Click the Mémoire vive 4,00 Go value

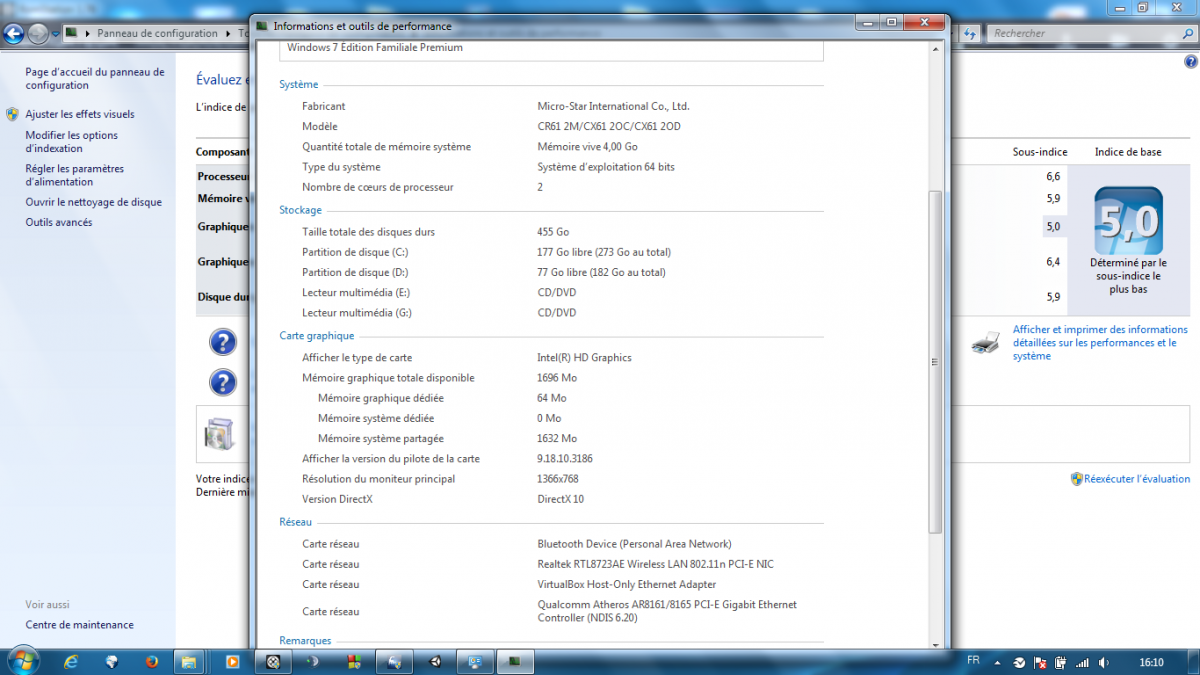(x=587, y=147)
